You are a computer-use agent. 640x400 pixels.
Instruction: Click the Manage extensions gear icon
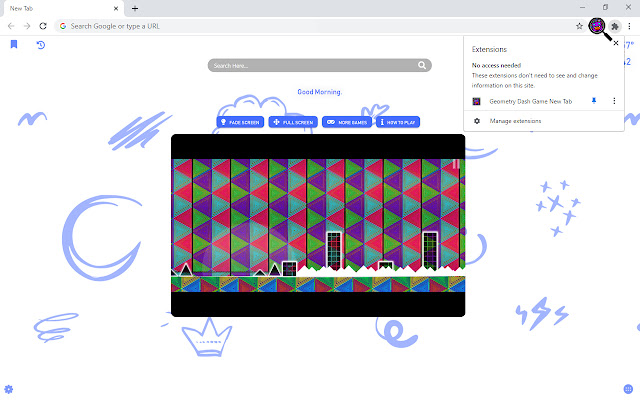[x=477, y=121]
